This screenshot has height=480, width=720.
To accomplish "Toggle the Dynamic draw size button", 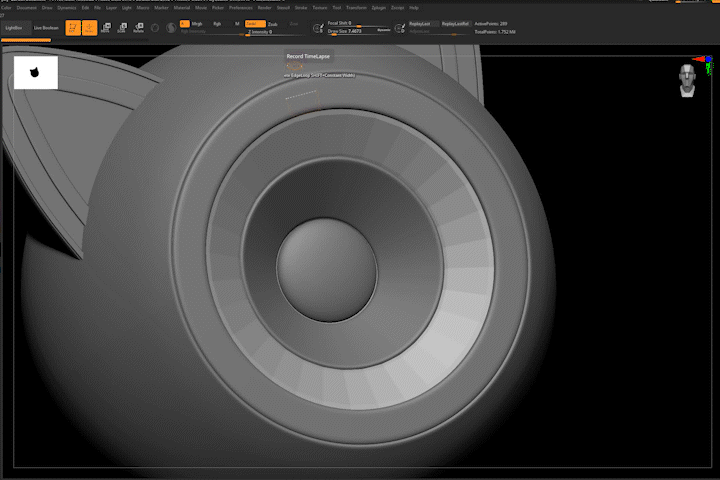I will [383, 30].
